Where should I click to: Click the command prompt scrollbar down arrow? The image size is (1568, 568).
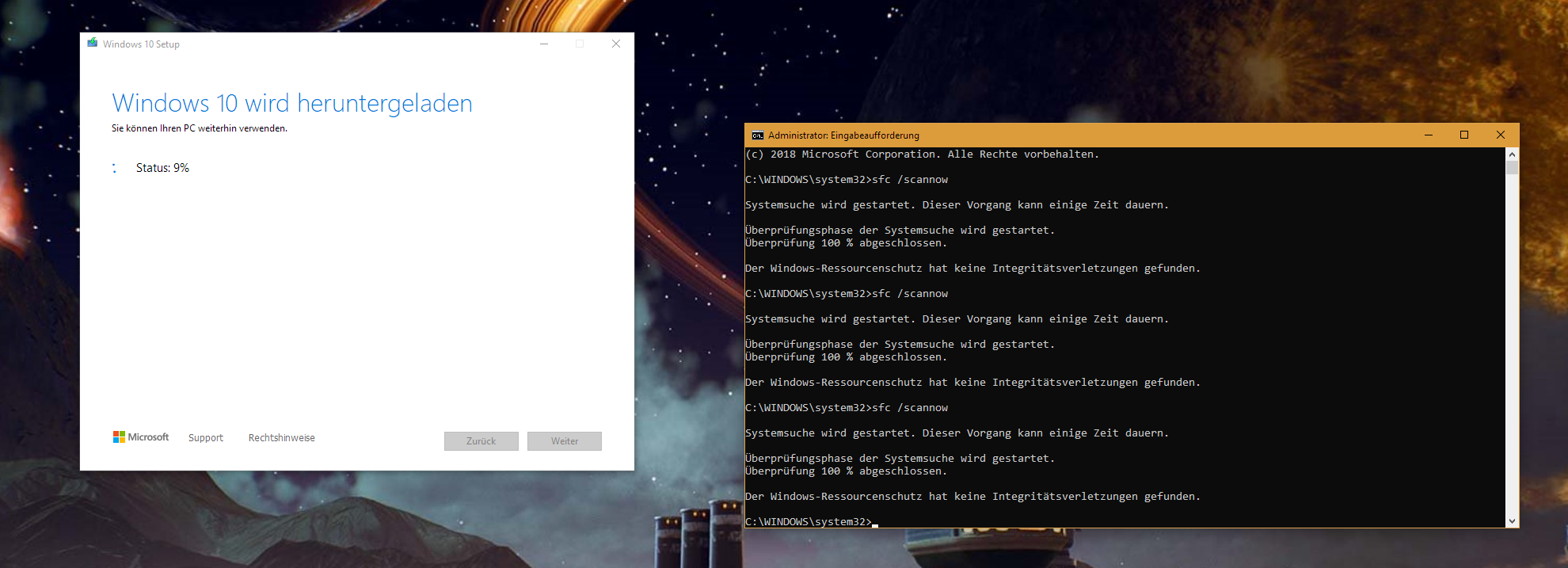click(1513, 521)
